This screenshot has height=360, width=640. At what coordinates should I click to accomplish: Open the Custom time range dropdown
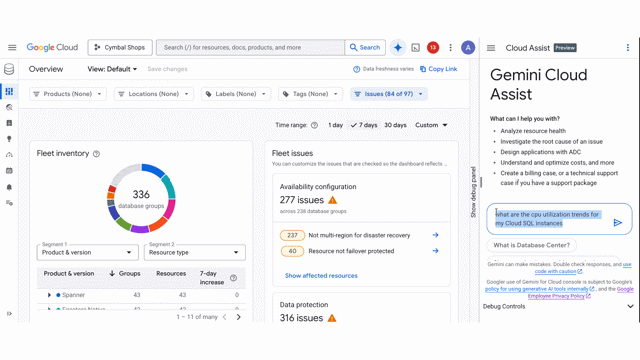click(x=431, y=125)
